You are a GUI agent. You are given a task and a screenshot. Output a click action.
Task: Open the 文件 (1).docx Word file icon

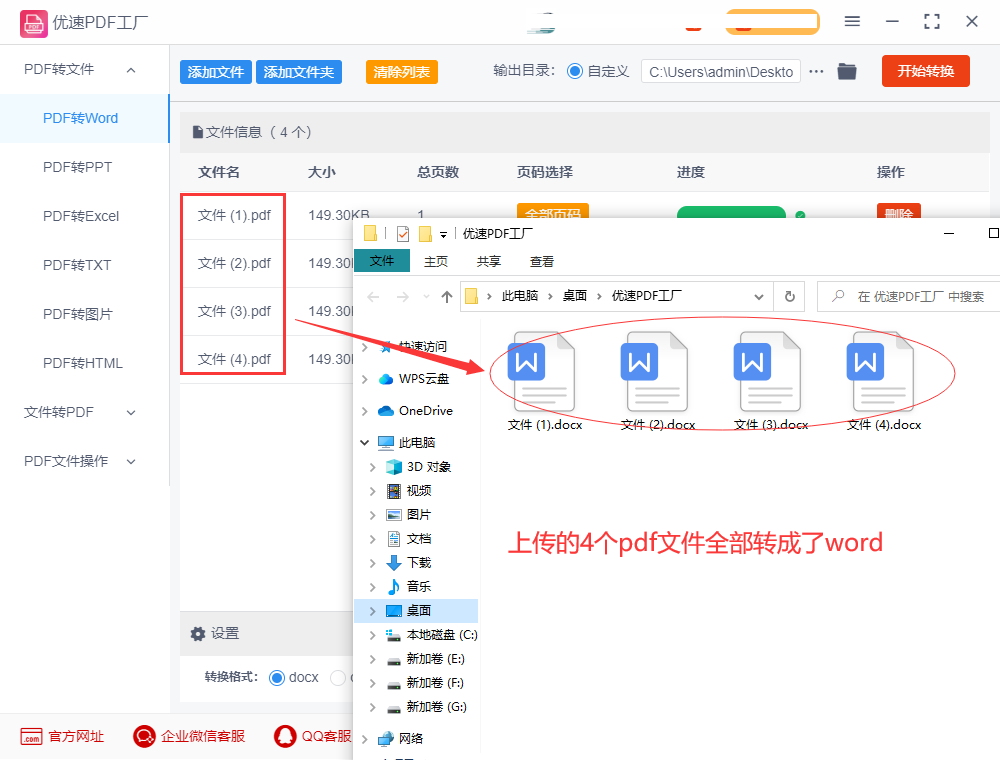pos(541,372)
